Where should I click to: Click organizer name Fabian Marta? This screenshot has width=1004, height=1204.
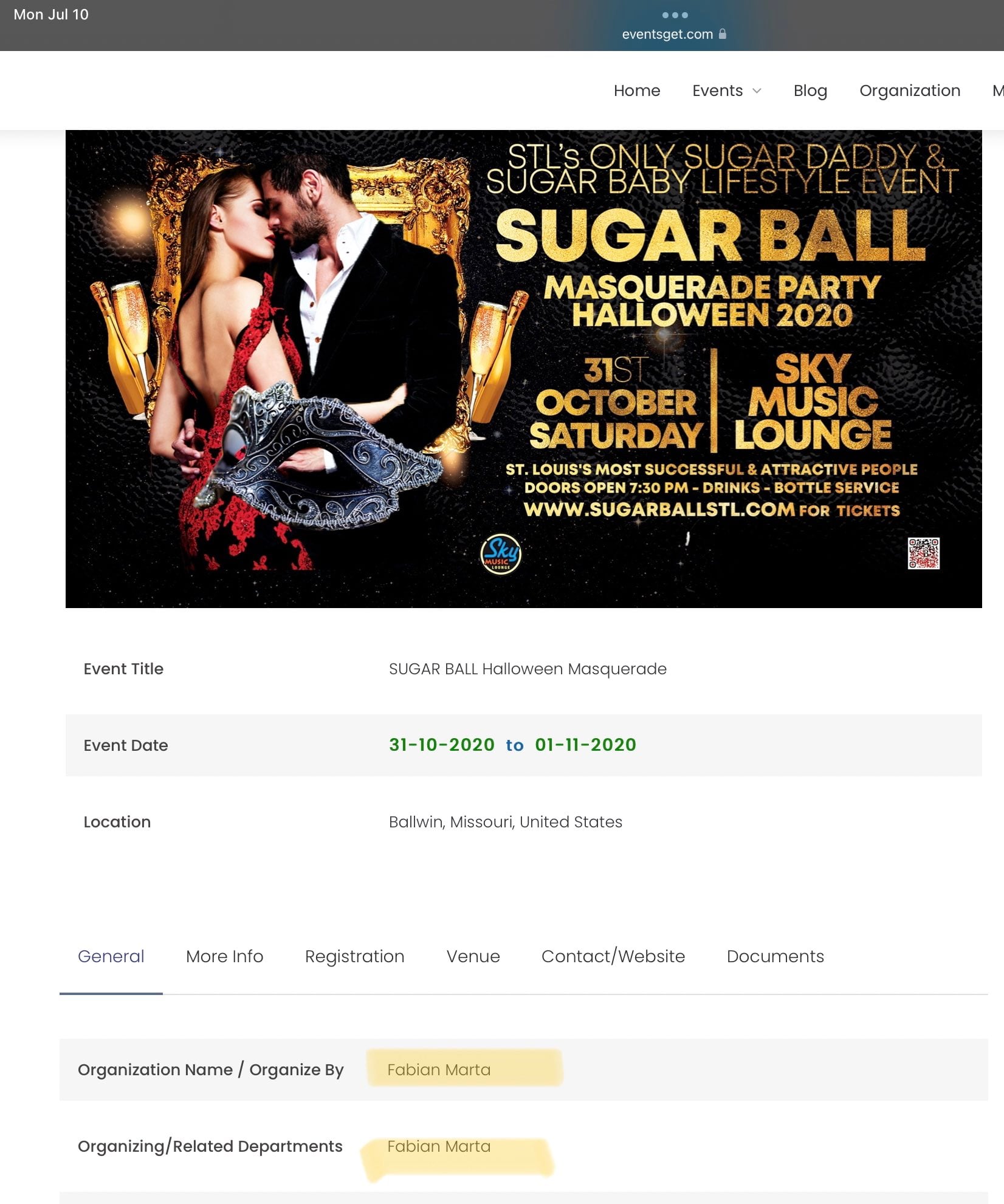pyautogui.click(x=438, y=1070)
